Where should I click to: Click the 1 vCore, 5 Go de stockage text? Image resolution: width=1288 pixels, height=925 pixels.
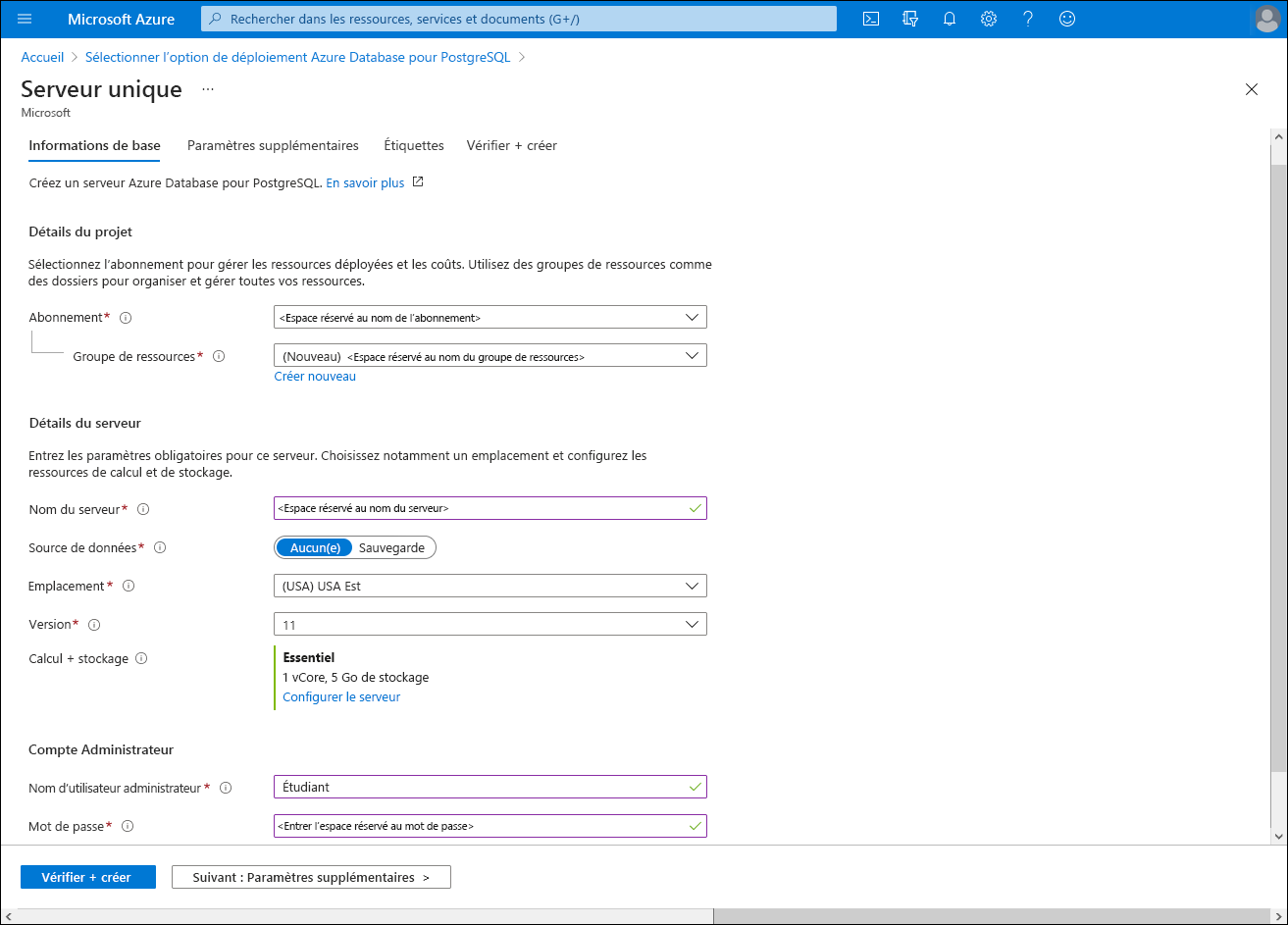point(356,678)
